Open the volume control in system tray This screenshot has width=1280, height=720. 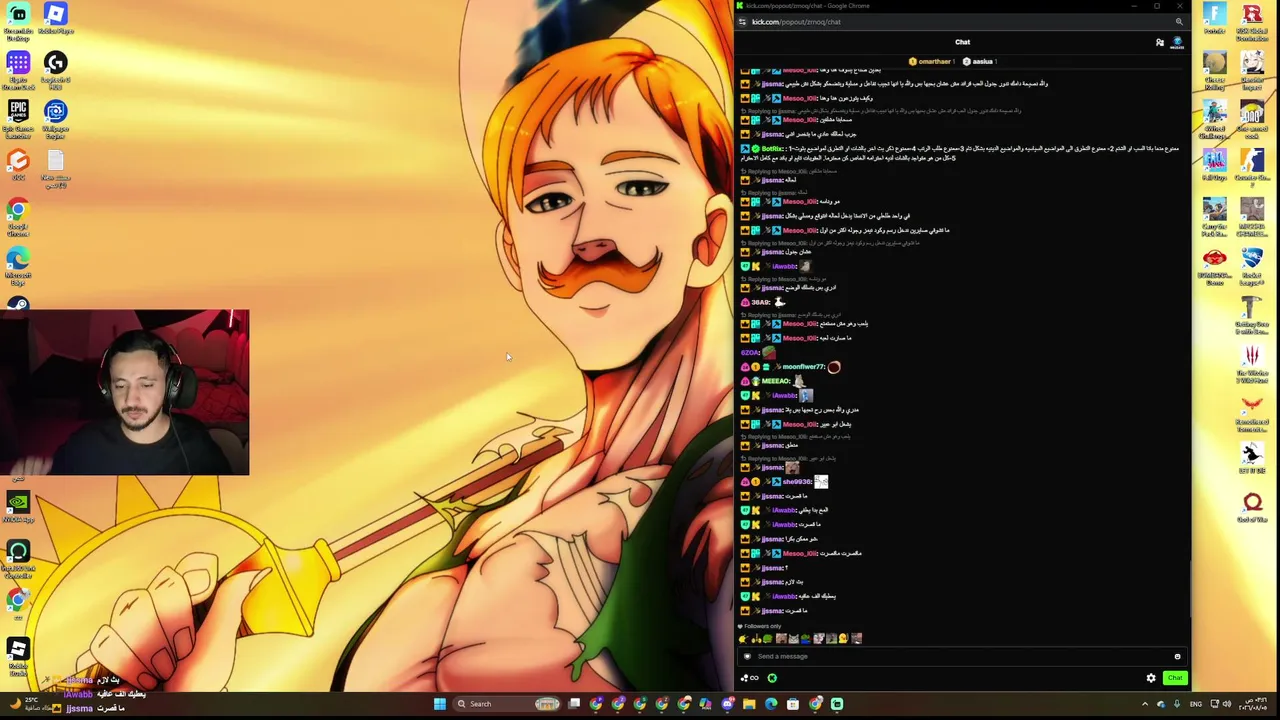coord(1227,704)
